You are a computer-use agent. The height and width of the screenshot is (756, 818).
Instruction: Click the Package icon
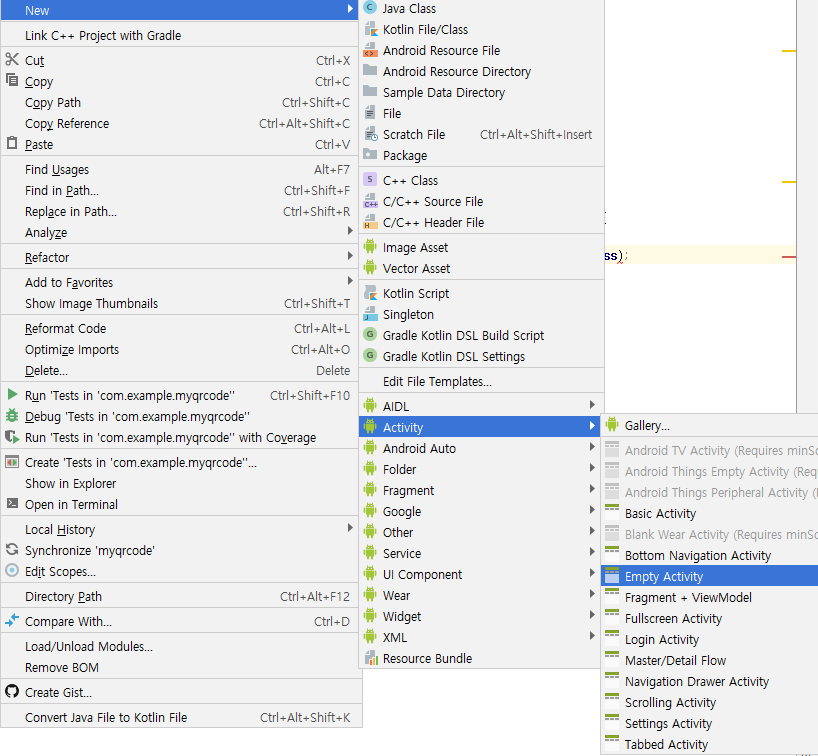click(x=370, y=154)
